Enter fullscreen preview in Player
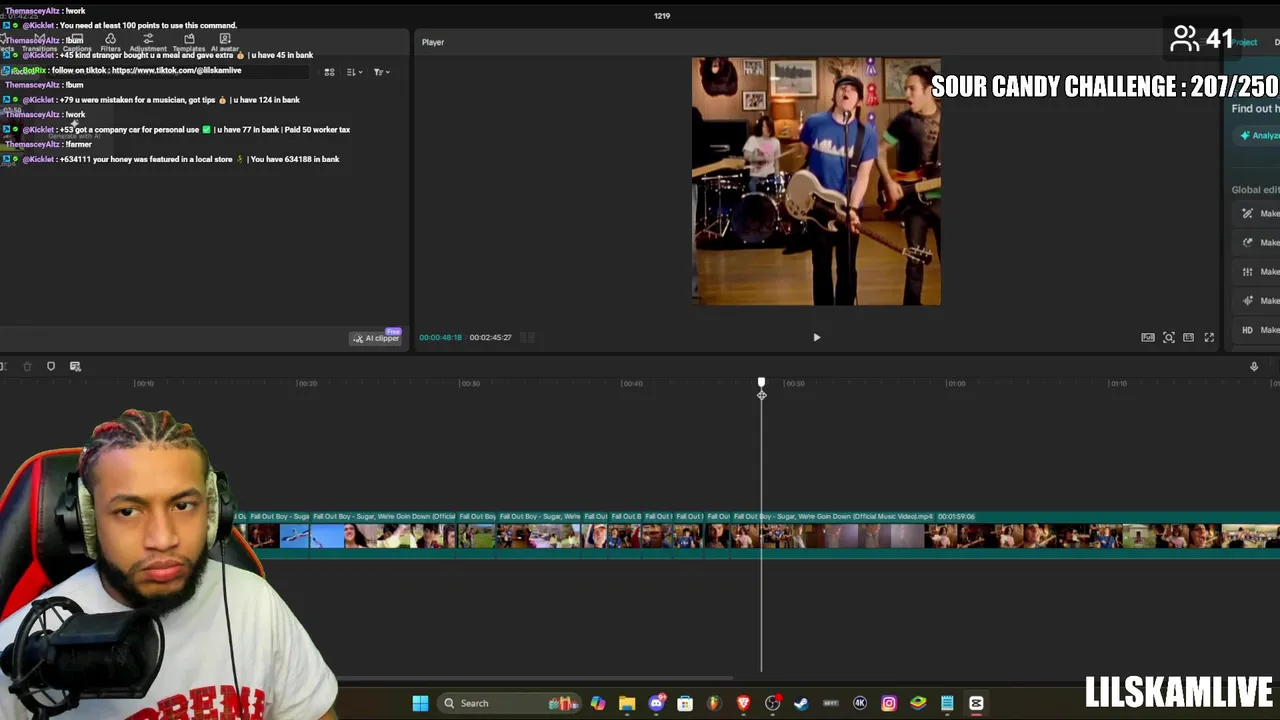This screenshot has width=1280, height=720. click(x=1209, y=338)
